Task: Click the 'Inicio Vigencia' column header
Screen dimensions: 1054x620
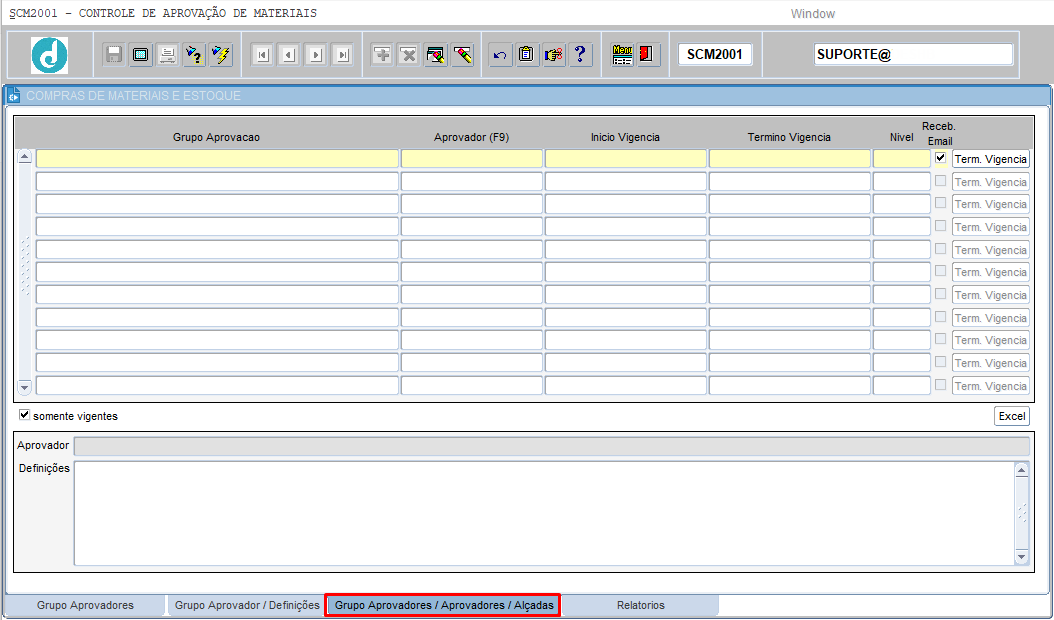Action: tap(625, 137)
